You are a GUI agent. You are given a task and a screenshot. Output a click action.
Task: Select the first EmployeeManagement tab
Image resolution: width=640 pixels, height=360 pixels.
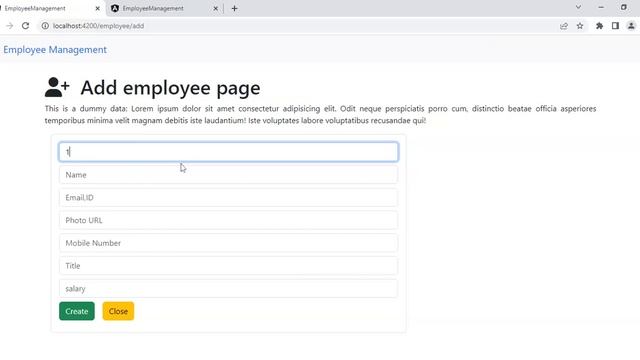pyautogui.click(x=51, y=8)
